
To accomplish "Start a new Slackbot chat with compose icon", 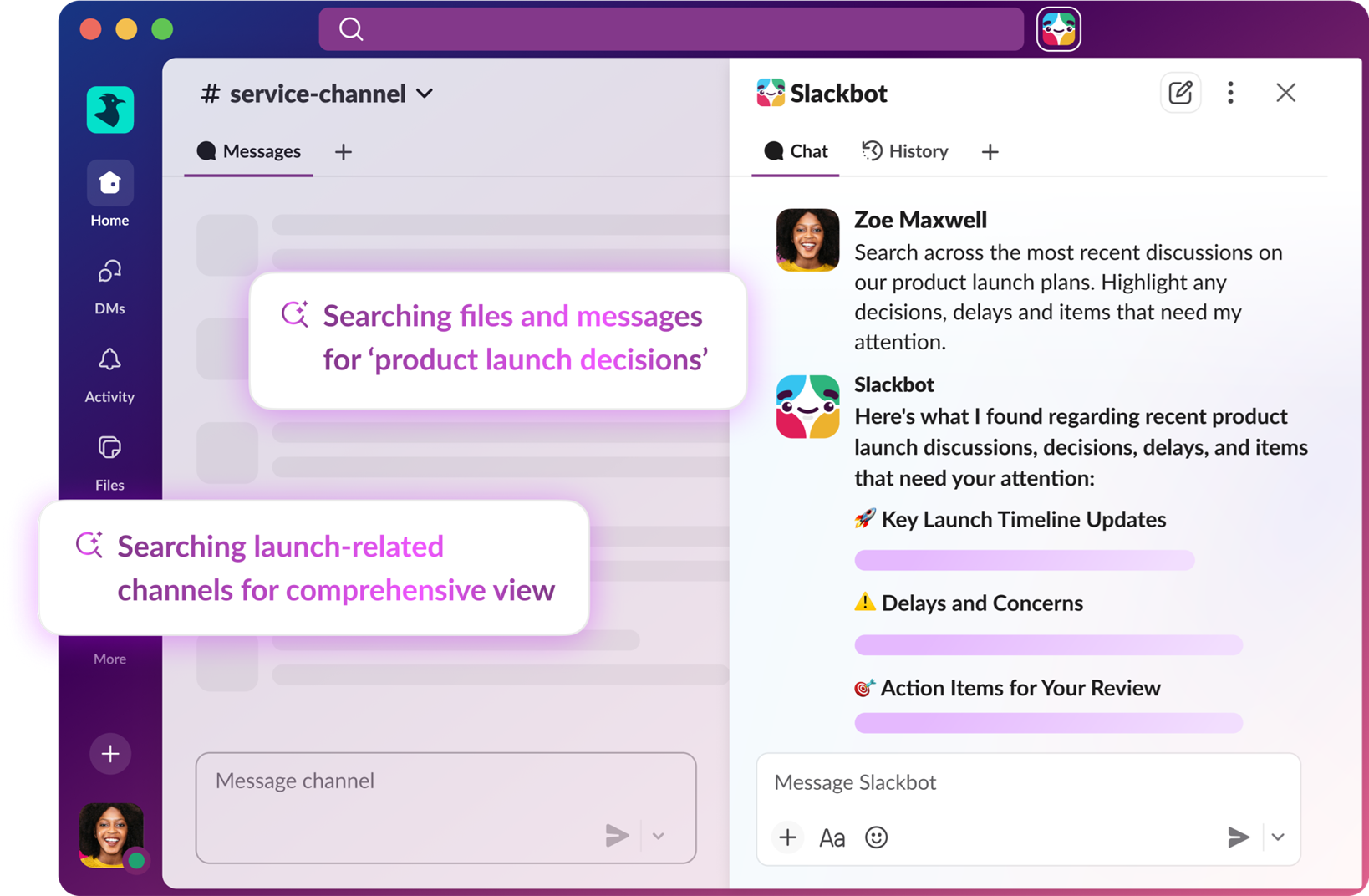I will (1180, 93).
